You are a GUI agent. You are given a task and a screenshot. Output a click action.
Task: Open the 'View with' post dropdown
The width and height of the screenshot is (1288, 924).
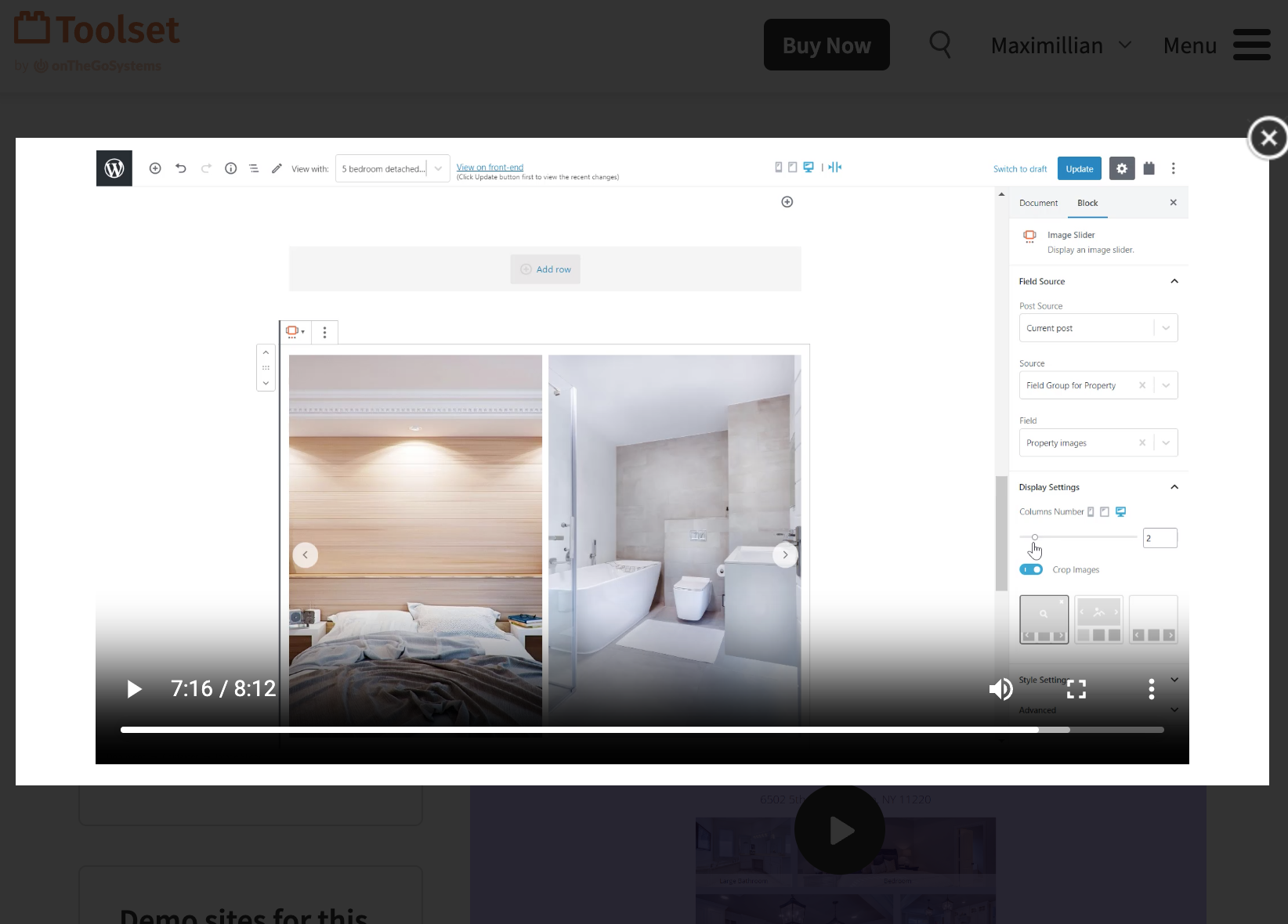393,168
